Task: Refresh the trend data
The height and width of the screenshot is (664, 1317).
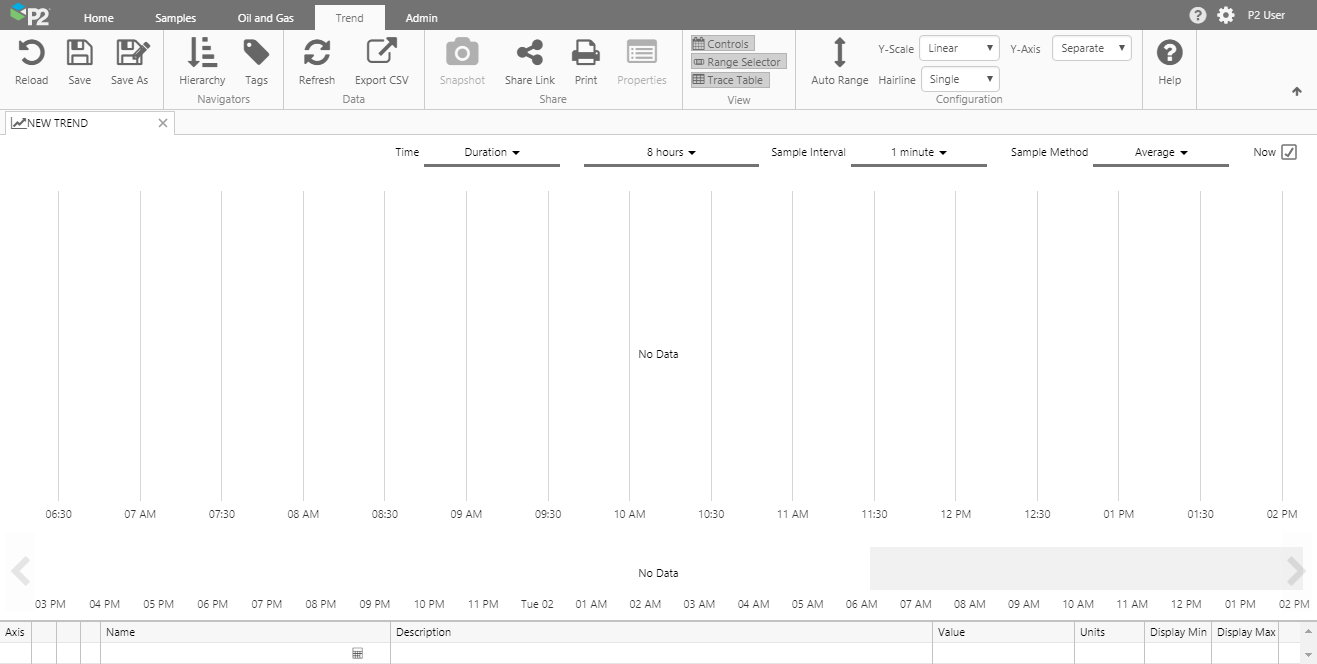Action: coord(317,54)
